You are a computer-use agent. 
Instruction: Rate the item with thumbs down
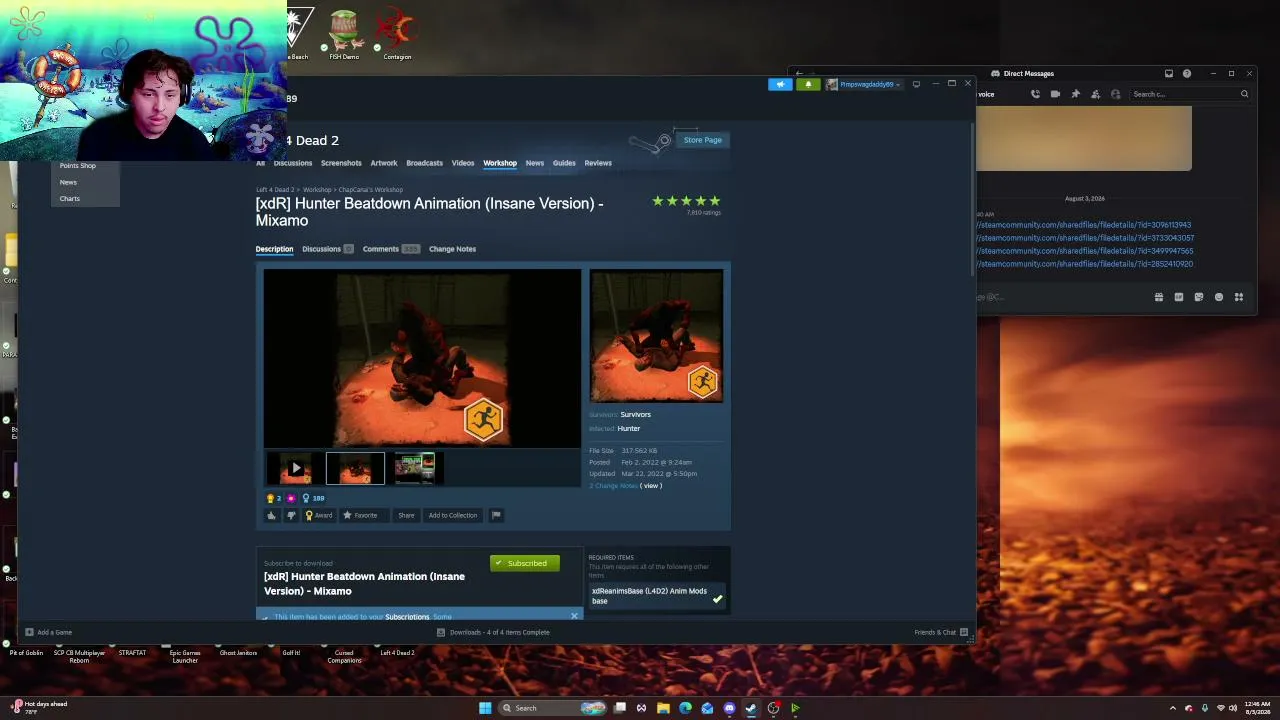(x=291, y=515)
